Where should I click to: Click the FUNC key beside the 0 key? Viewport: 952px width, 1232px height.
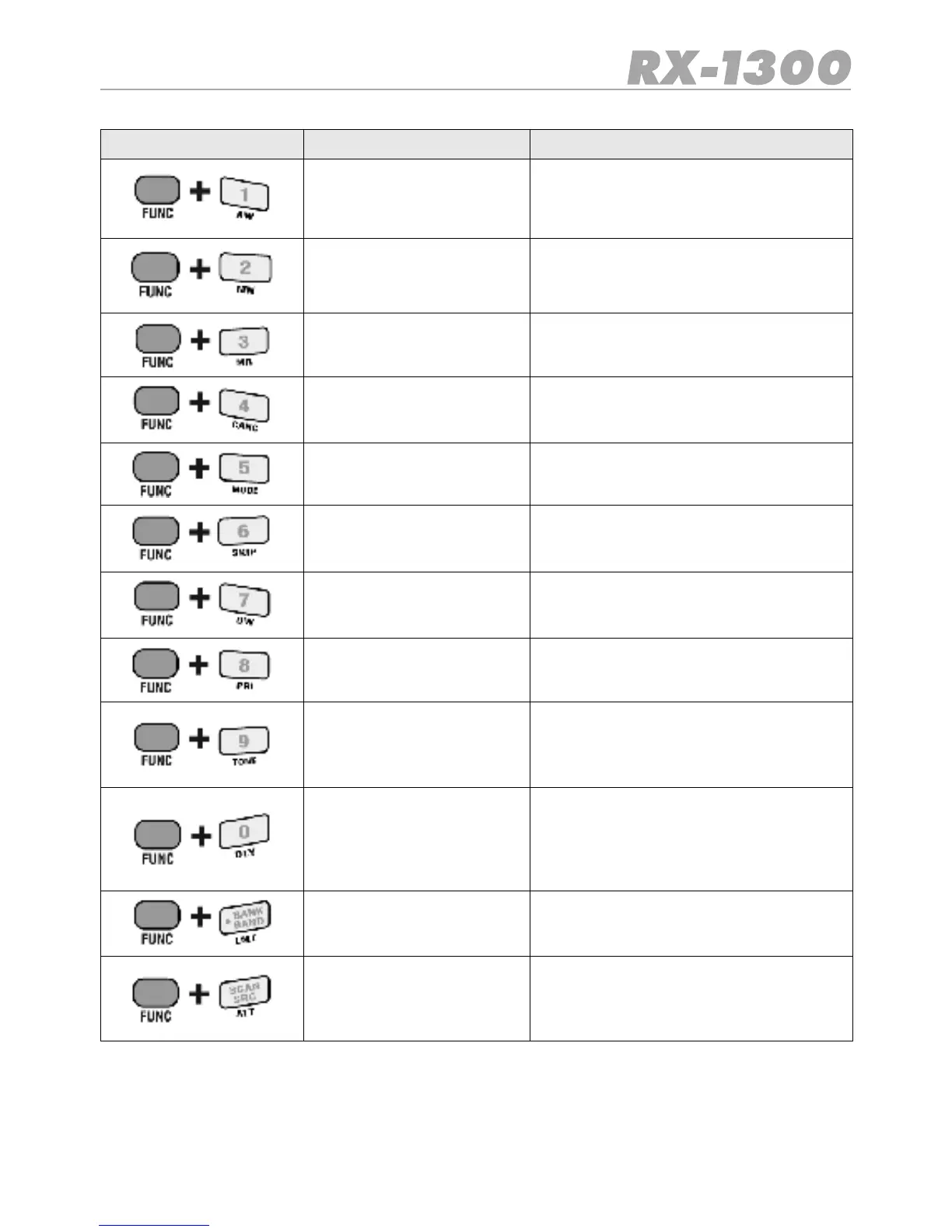pos(157,835)
